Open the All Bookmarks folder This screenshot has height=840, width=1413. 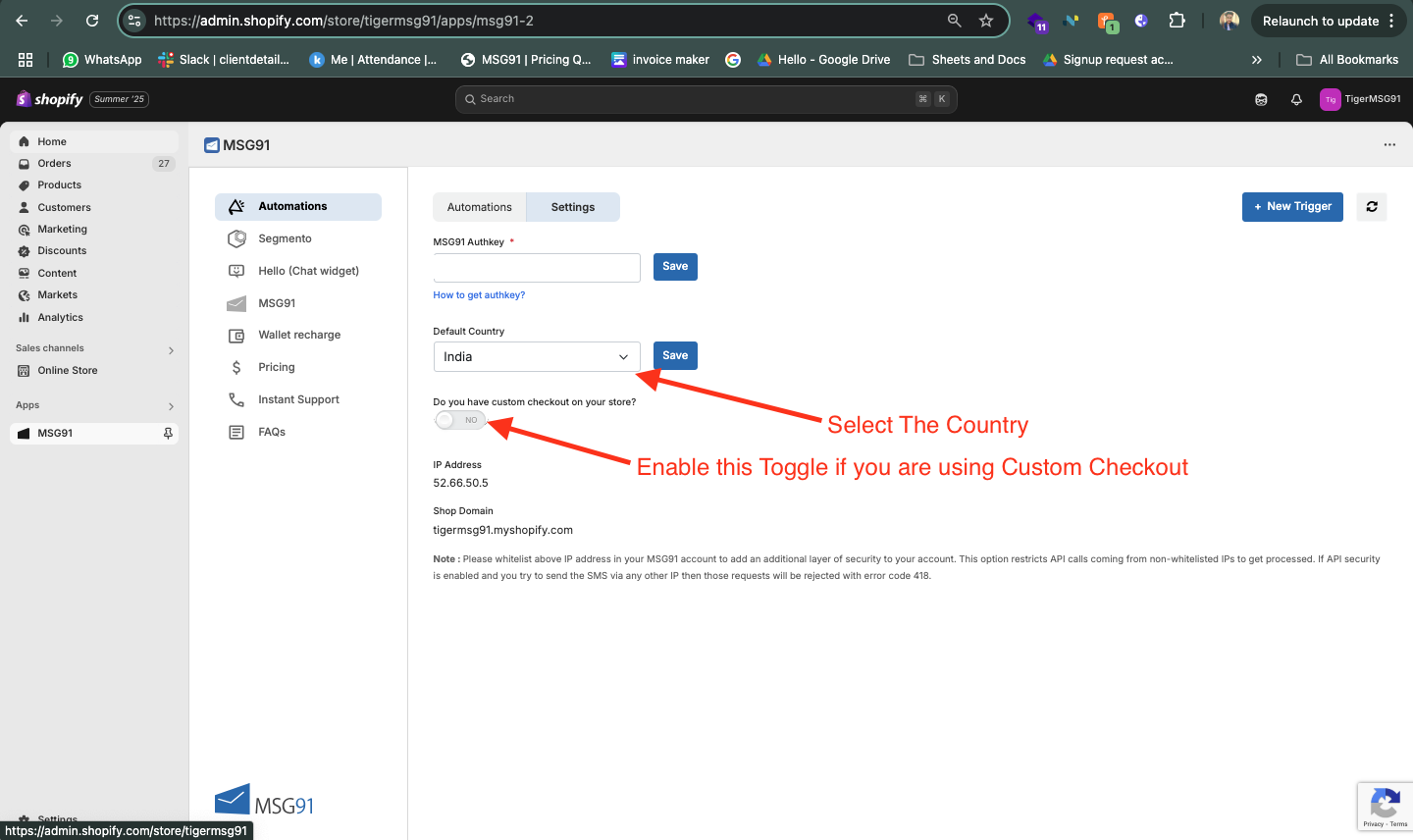coord(1347,60)
